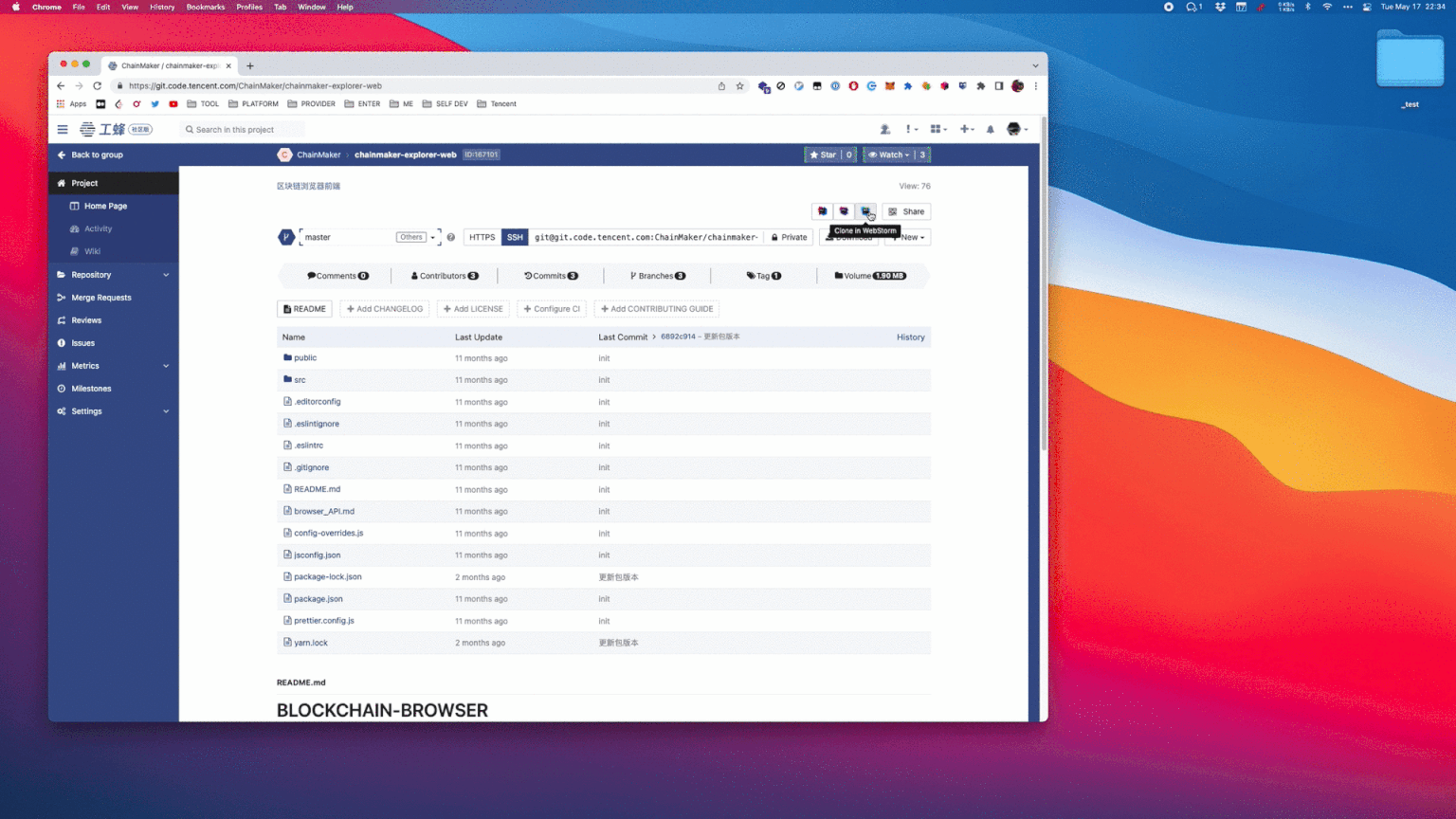Viewport: 1456px width, 819px height.
Task: Select the README tab
Action: (304, 309)
